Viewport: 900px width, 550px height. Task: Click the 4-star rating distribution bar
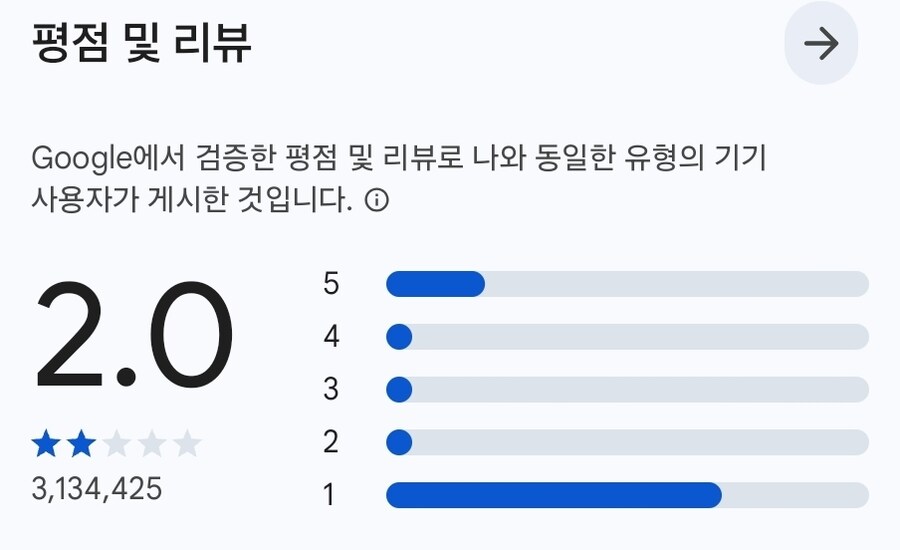tap(627, 337)
